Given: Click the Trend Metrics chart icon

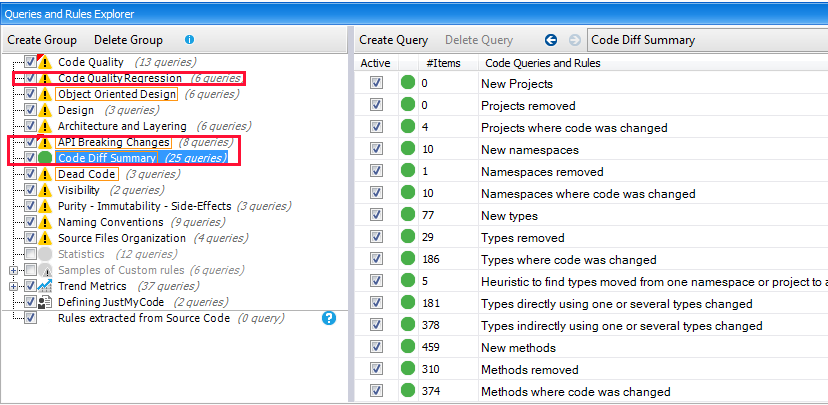Looking at the screenshot, I should tap(45, 286).
